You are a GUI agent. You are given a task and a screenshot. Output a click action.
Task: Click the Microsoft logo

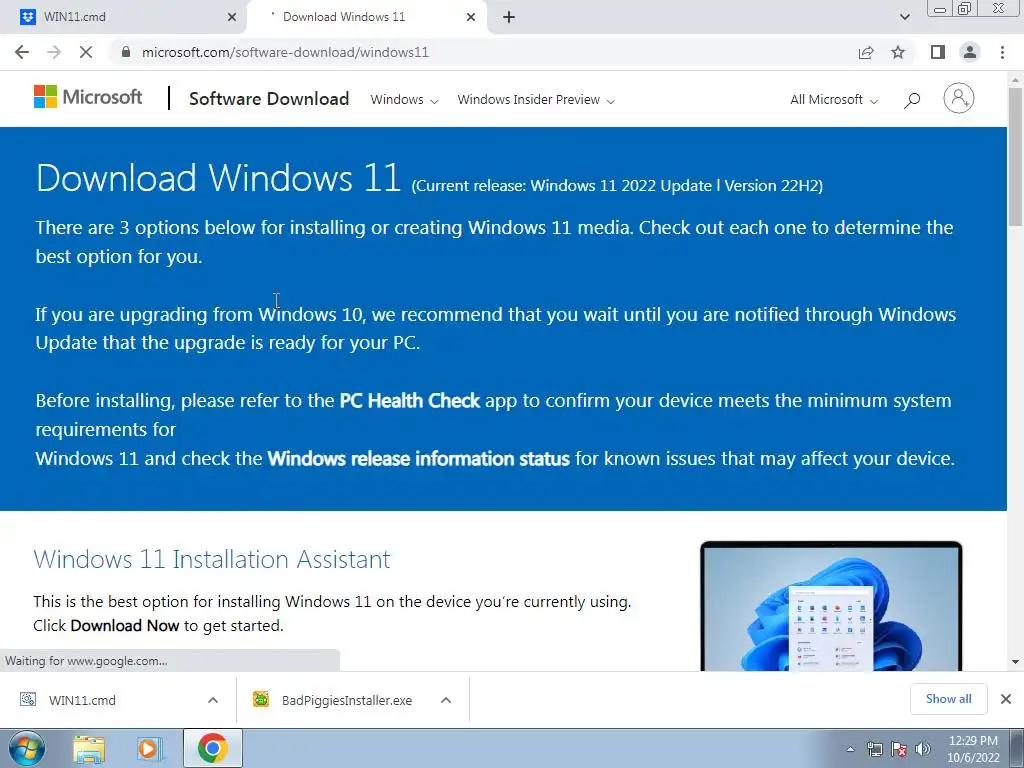pyautogui.click(x=88, y=97)
